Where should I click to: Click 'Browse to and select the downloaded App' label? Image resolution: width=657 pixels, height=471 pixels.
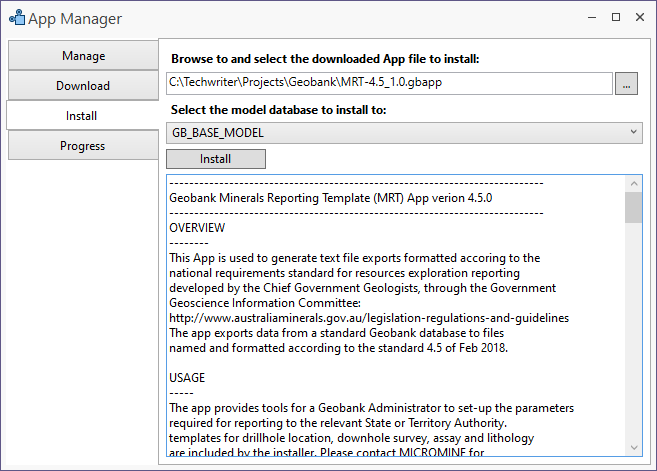pos(325,59)
